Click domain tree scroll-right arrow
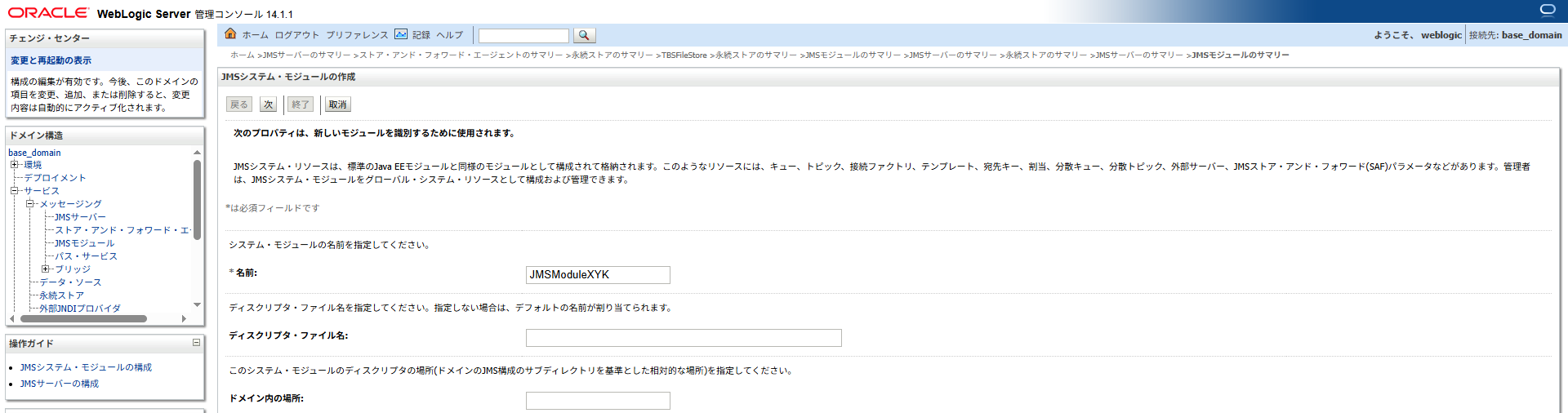Viewport: 1568px width, 413px height. (x=184, y=318)
